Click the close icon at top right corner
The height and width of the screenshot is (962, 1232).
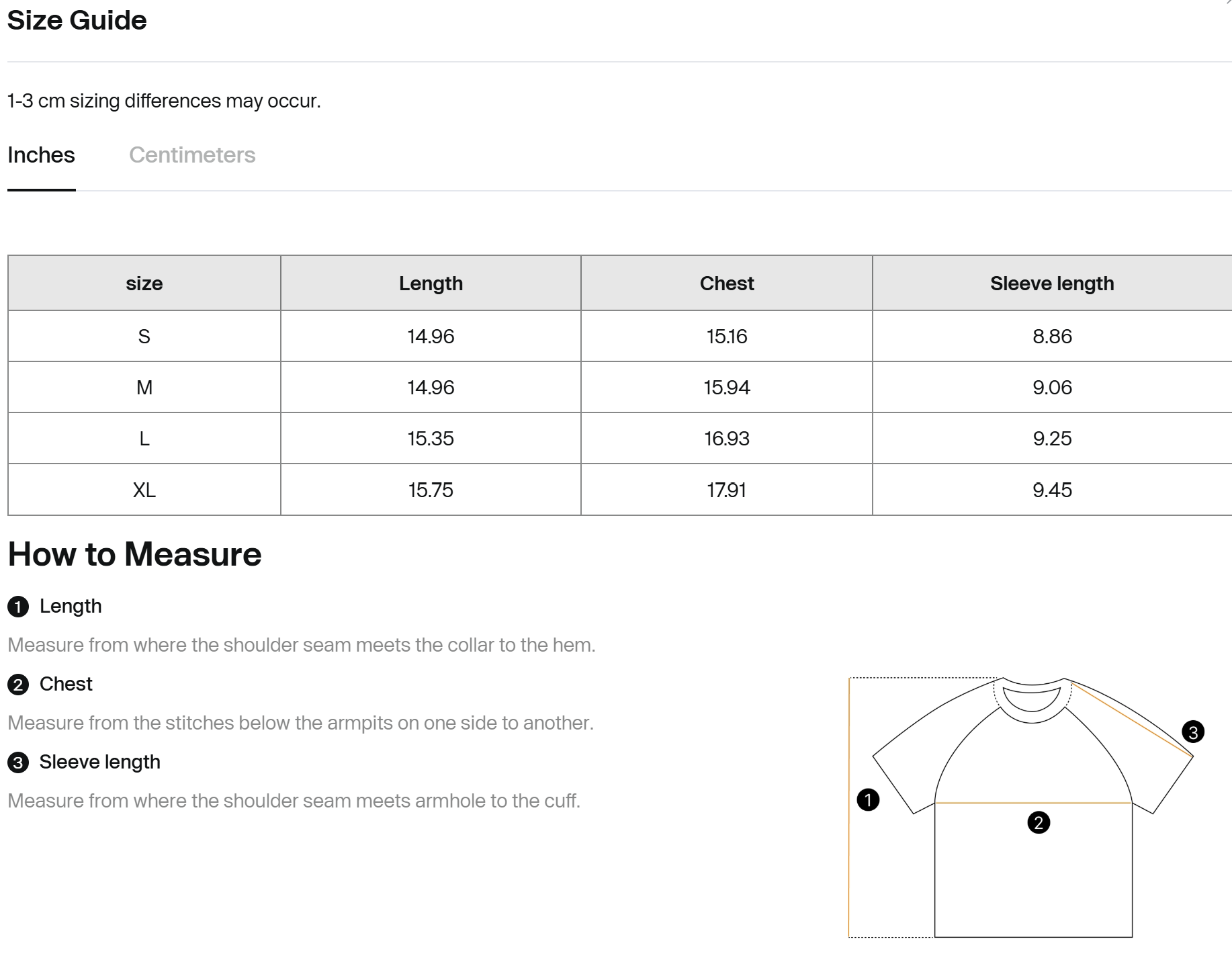point(1228,3)
